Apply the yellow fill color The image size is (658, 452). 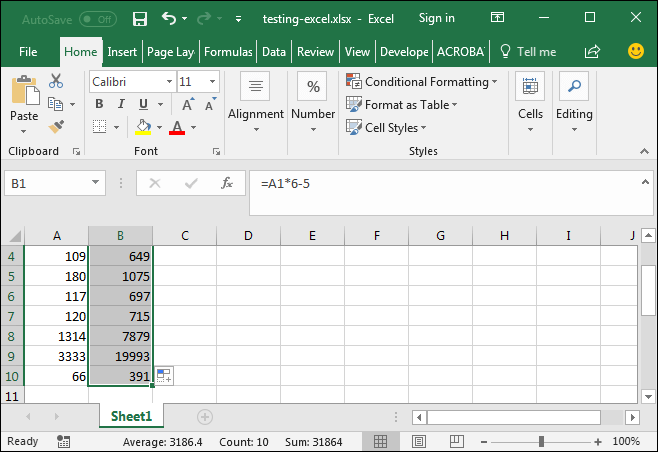144,127
